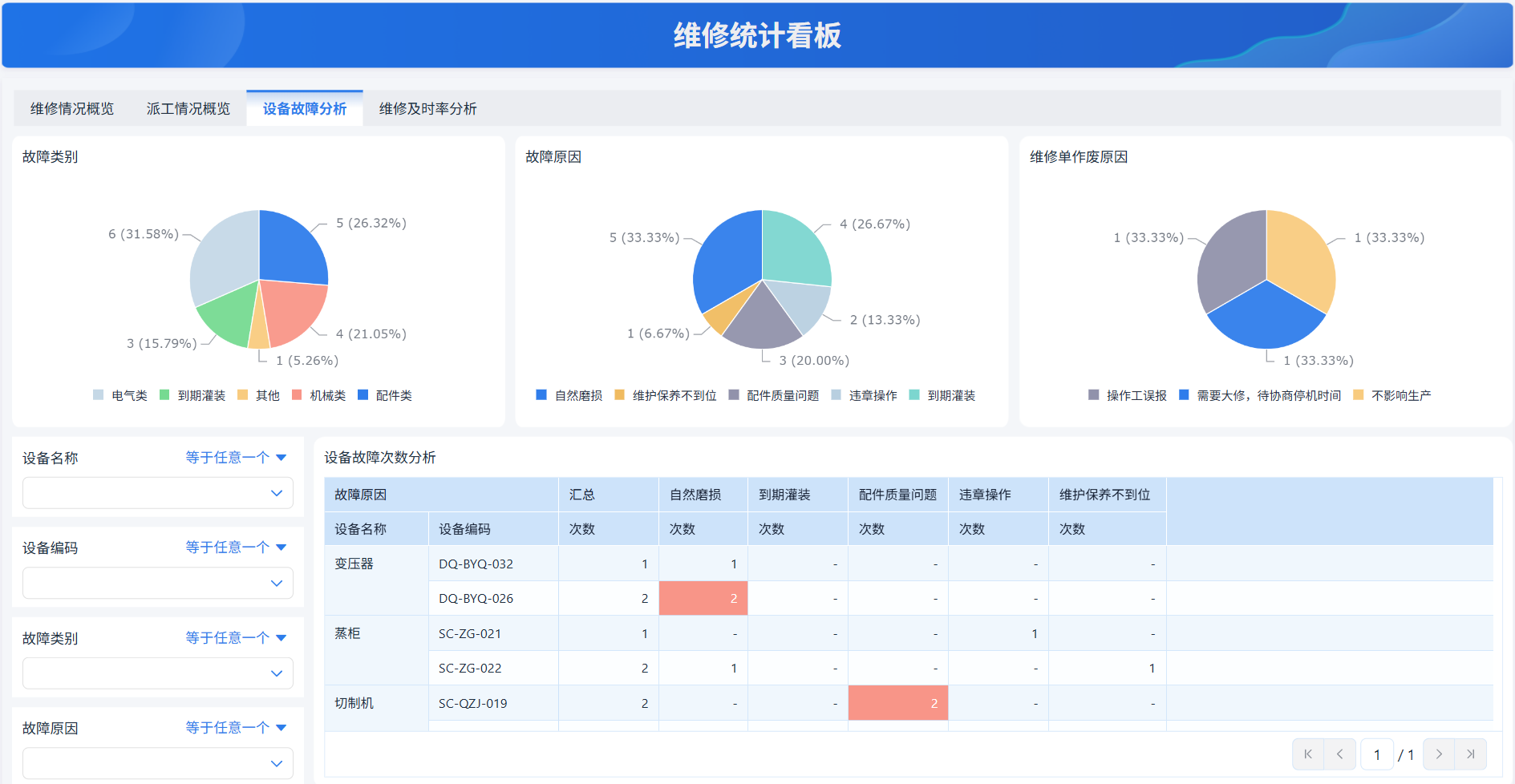
Task: Jump to the last table page
Action: (1471, 754)
